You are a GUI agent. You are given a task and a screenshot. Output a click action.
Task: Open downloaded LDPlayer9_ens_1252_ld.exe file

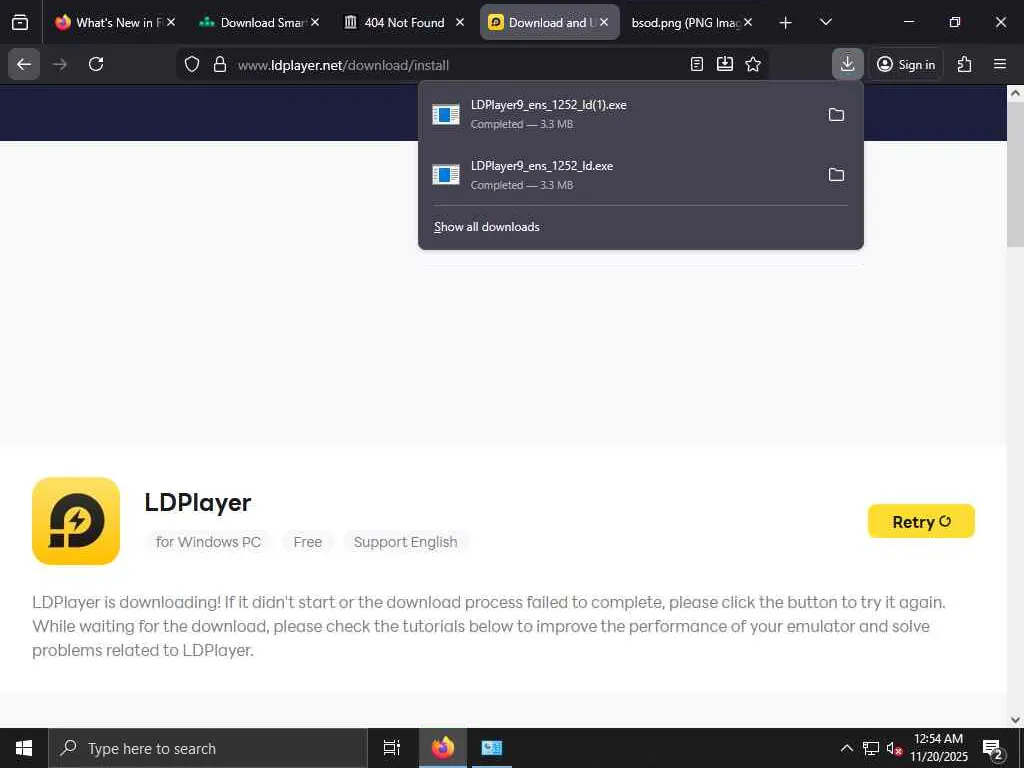click(620, 174)
